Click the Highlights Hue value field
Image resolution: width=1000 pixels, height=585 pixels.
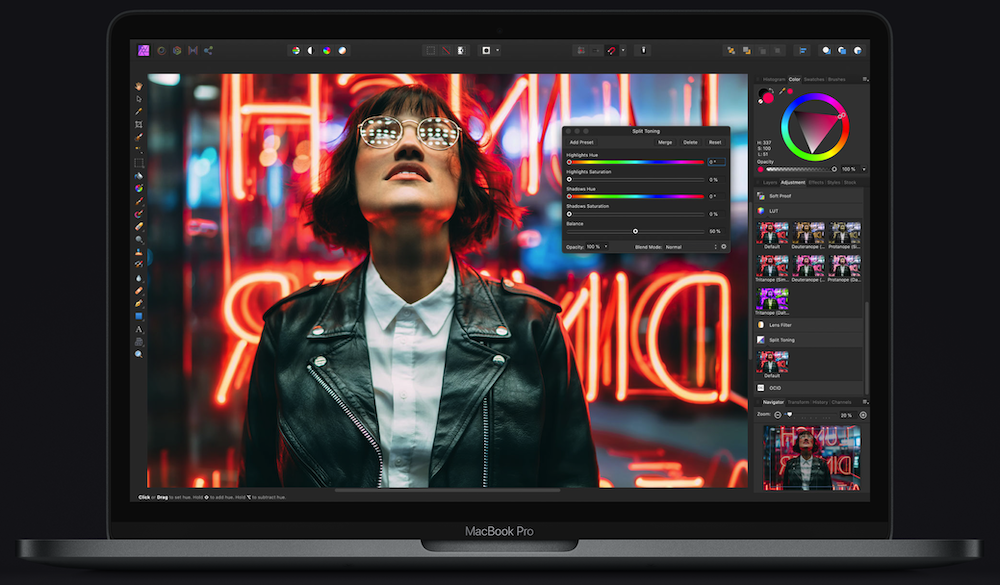(x=715, y=162)
